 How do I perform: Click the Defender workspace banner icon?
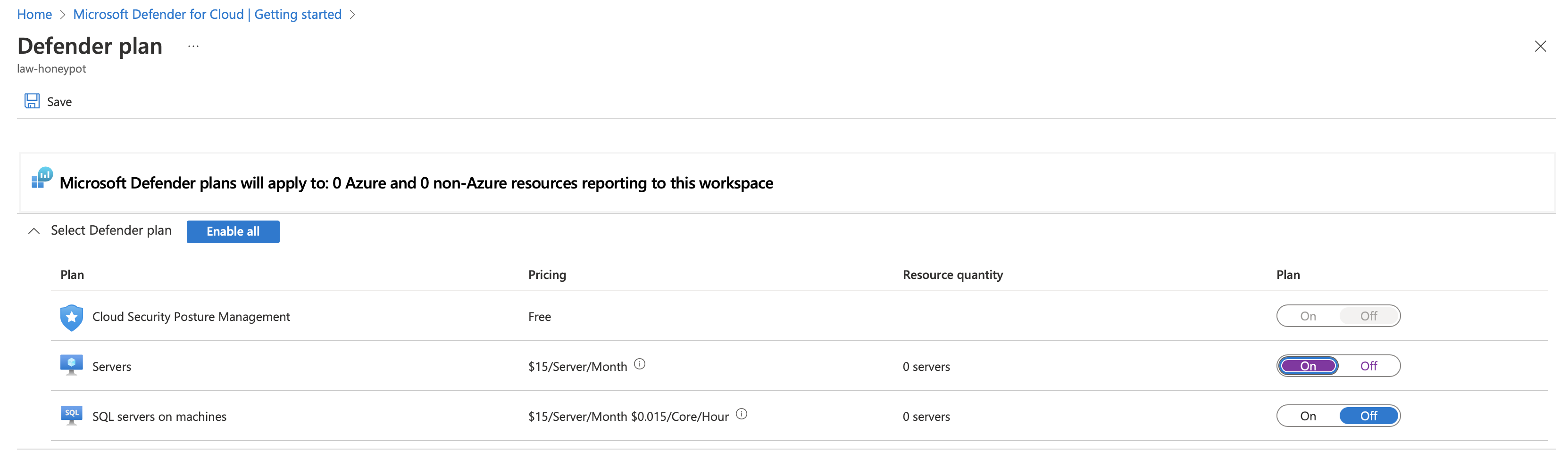pyautogui.click(x=42, y=178)
